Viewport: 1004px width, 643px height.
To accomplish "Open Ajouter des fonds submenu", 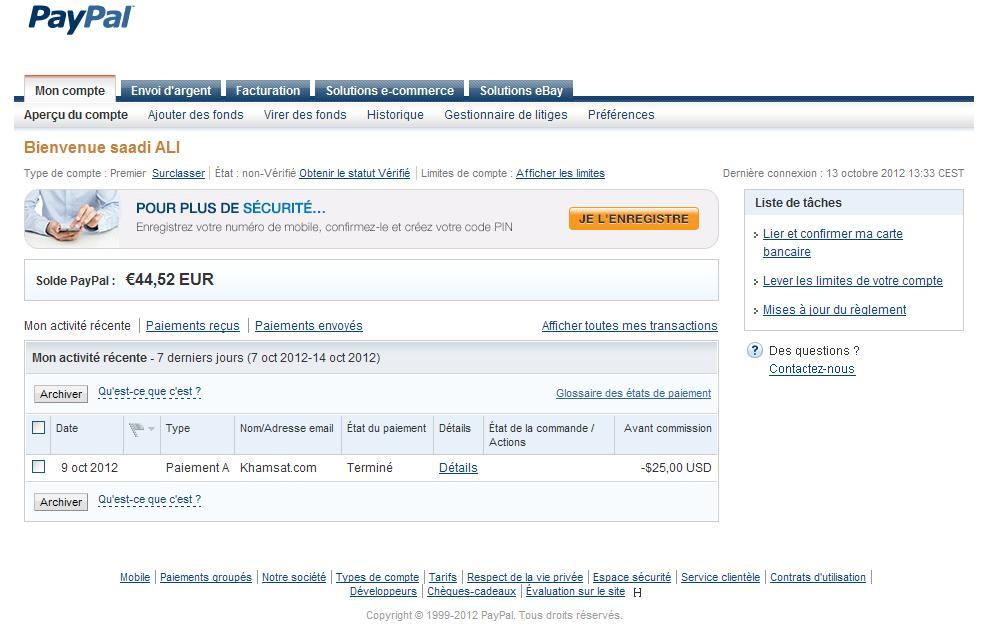I will pyautogui.click(x=195, y=115).
